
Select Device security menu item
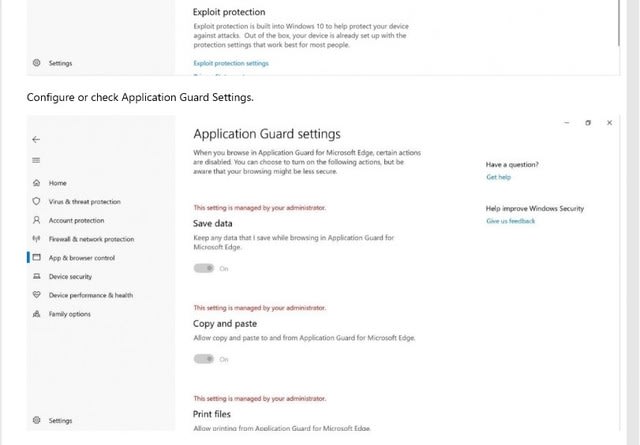(x=70, y=277)
